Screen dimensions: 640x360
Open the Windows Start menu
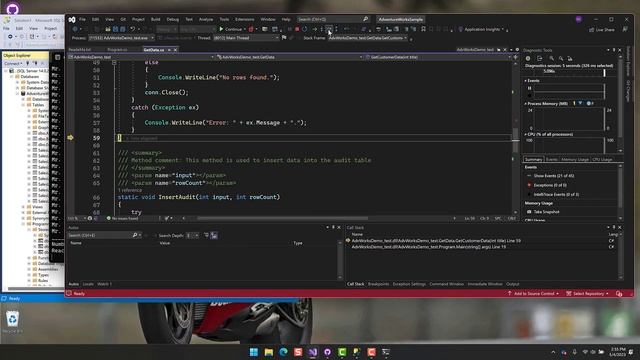[x=253, y=352]
